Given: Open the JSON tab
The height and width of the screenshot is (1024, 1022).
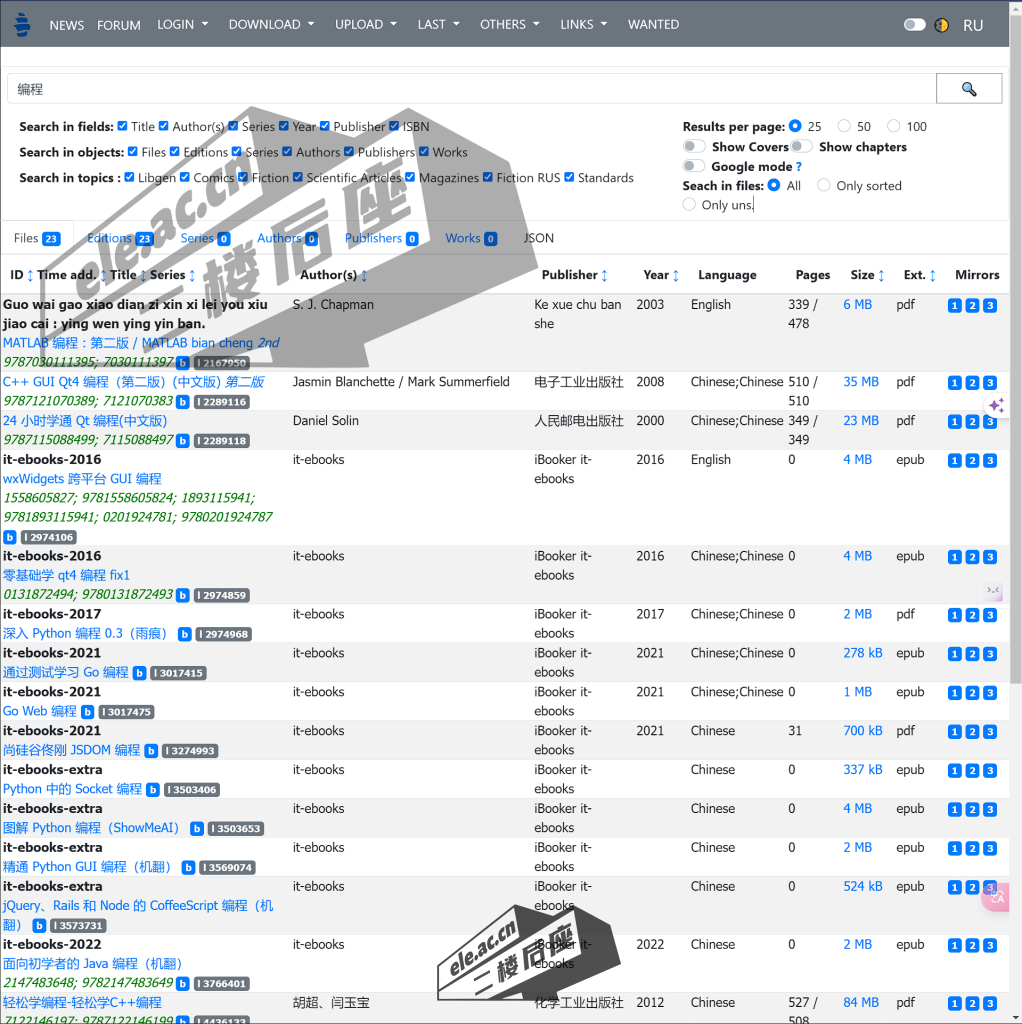Looking at the screenshot, I should tap(538, 238).
